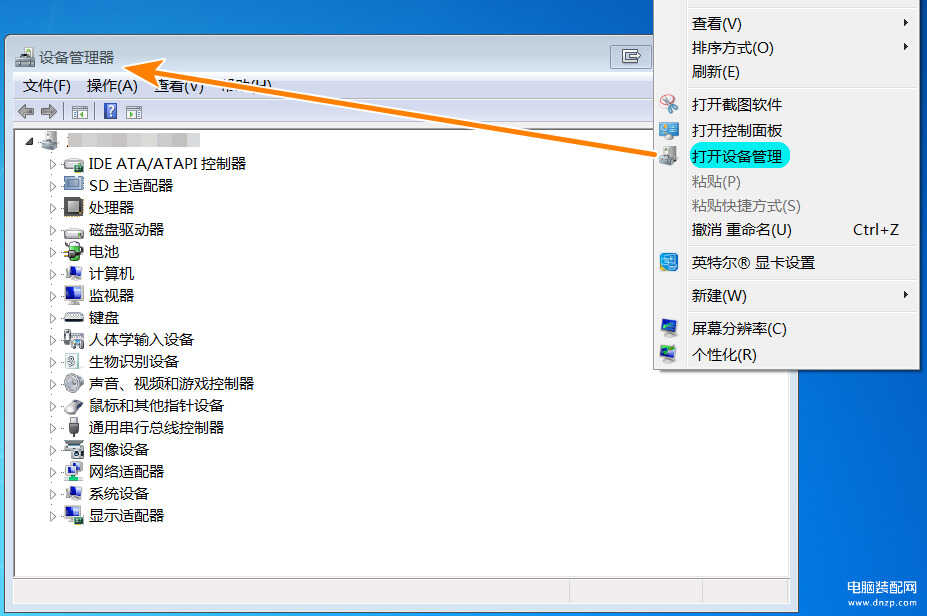Click the blue Help question mark icon
Screen dimensions: 927x616
click(111, 111)
